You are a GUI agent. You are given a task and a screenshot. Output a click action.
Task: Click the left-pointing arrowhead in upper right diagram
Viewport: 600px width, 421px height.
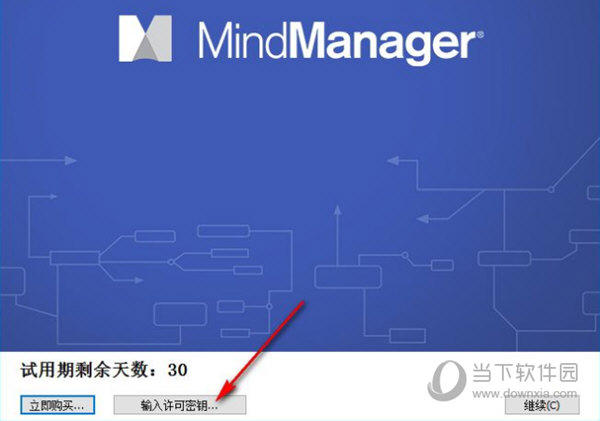click(393, 161)
